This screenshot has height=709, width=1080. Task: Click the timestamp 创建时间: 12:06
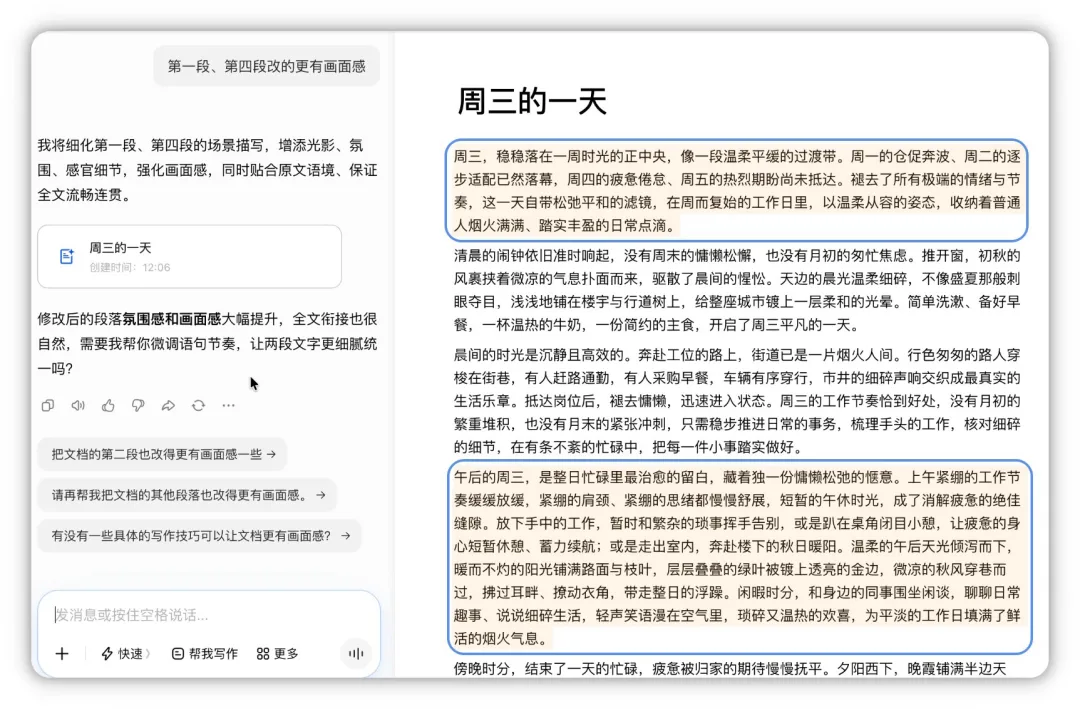tap(129, 267)
